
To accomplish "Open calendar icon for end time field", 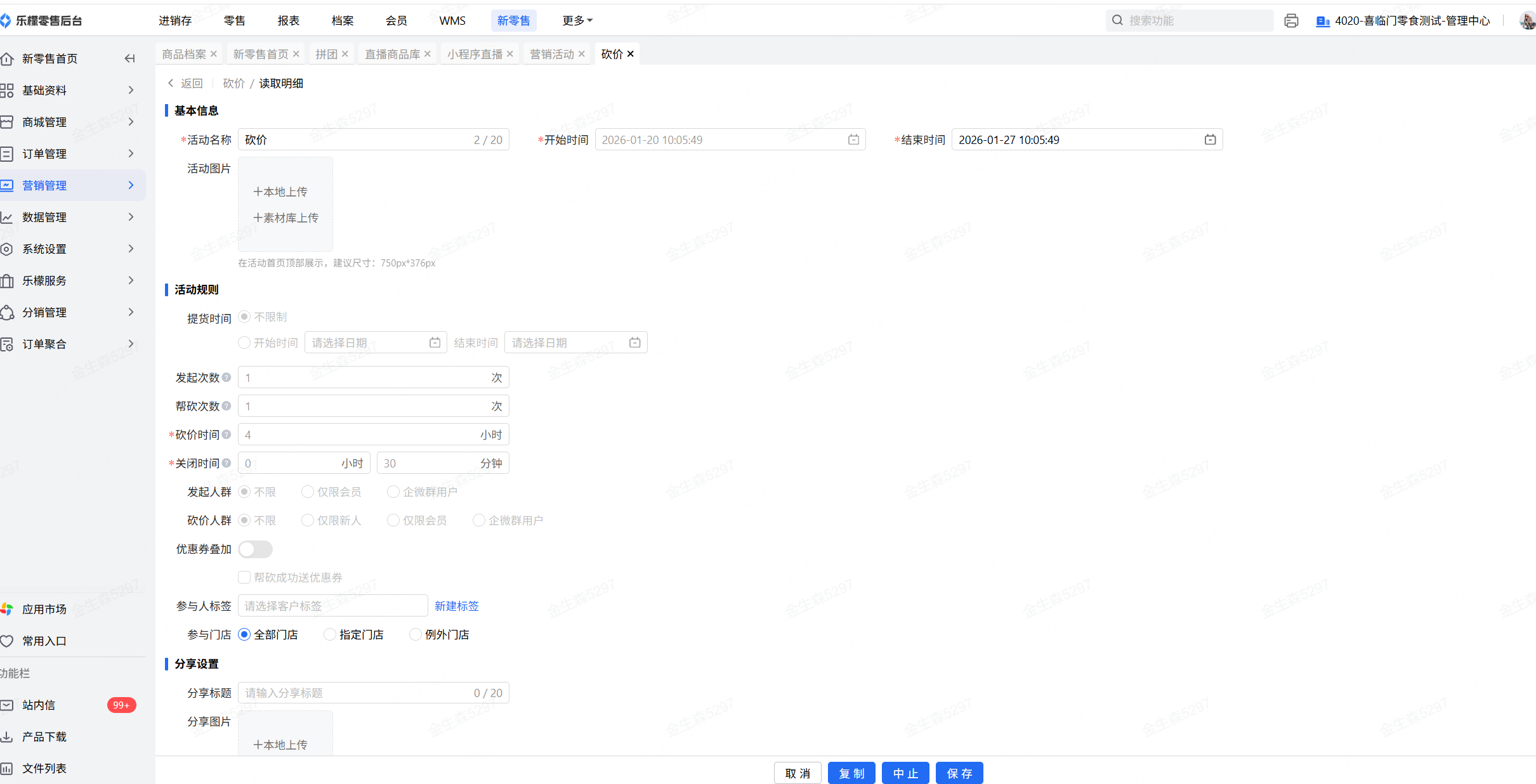I will click(1210, 140).
